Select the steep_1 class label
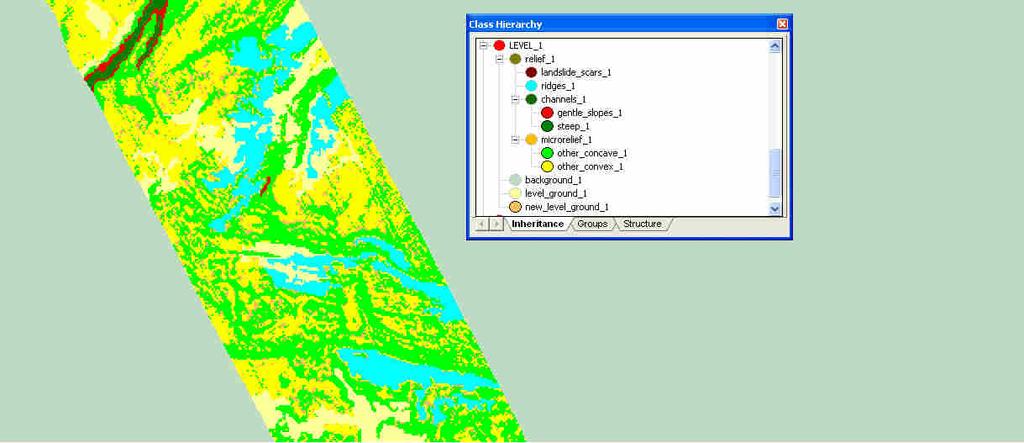The image size is (1024, 443). [x=573, y=126]
